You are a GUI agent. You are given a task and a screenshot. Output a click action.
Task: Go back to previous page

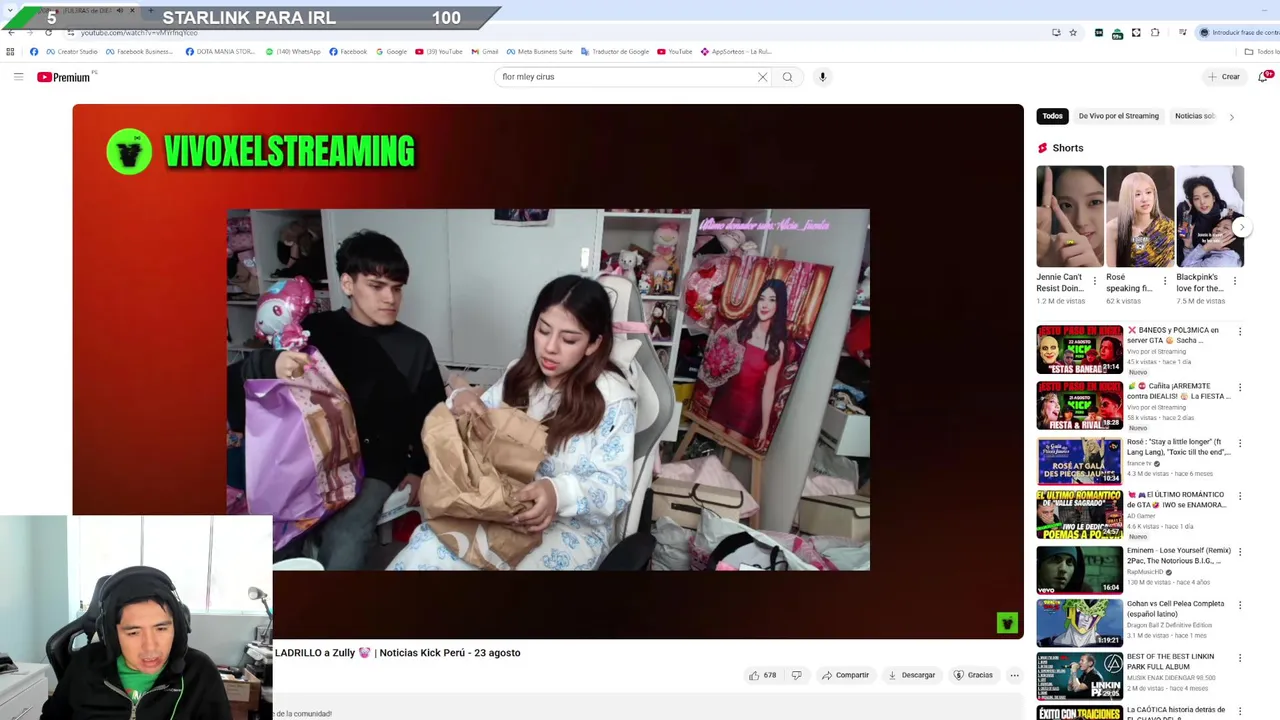click(11, 32)
